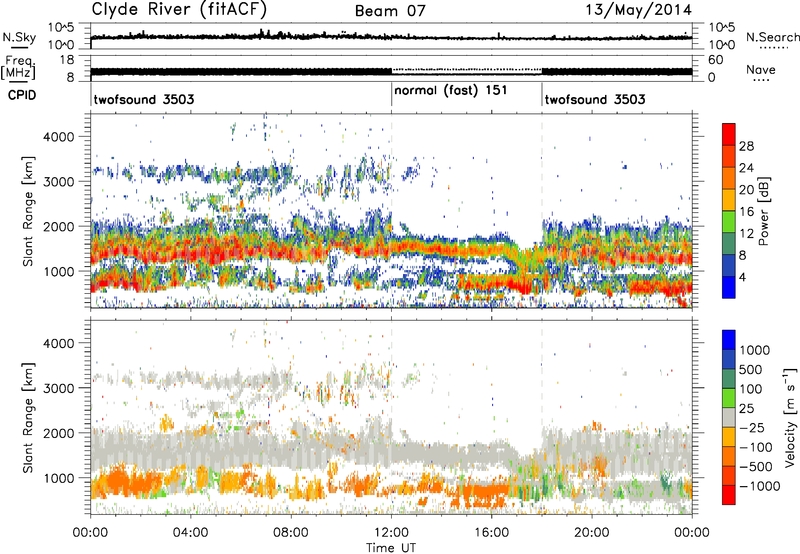Click the '-1000' tick on Velocity colorbar
This screenshot has height=554, width=800.
tap(759, 486)
